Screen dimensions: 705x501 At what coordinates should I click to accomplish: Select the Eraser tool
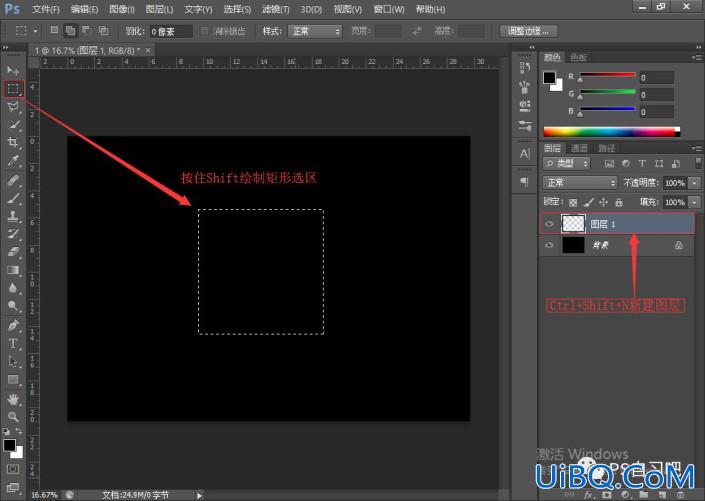[13, 252]
